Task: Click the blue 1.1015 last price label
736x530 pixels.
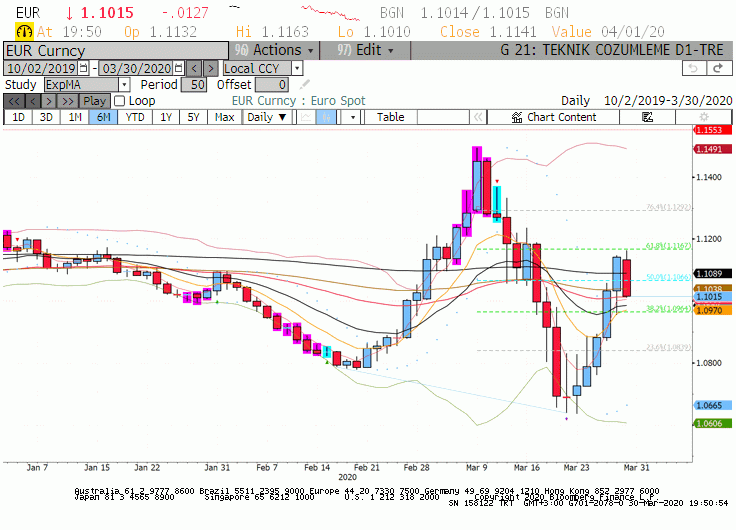Action: pos(713,297)
